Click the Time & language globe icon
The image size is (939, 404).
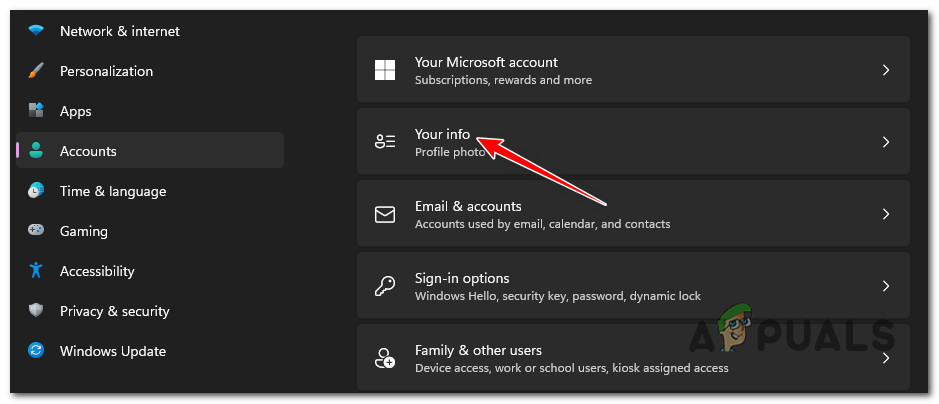pos(36,191)
